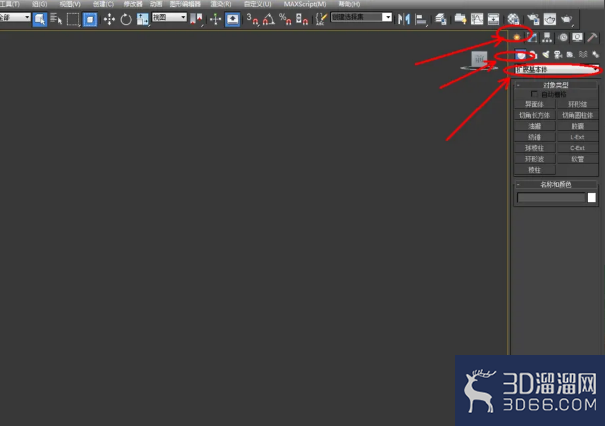605x426 pixels.
Task: Click the C-Ext object button
Action: point(578,148)
